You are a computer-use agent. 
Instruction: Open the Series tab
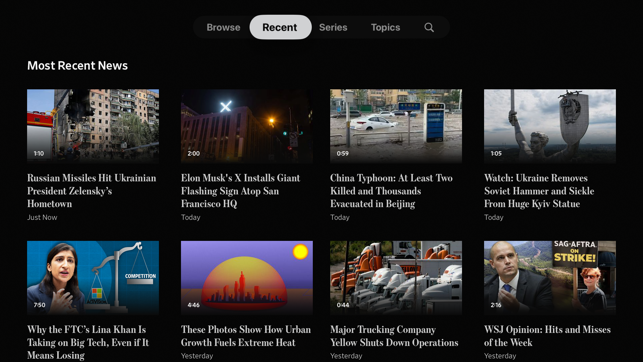(333, 27)
